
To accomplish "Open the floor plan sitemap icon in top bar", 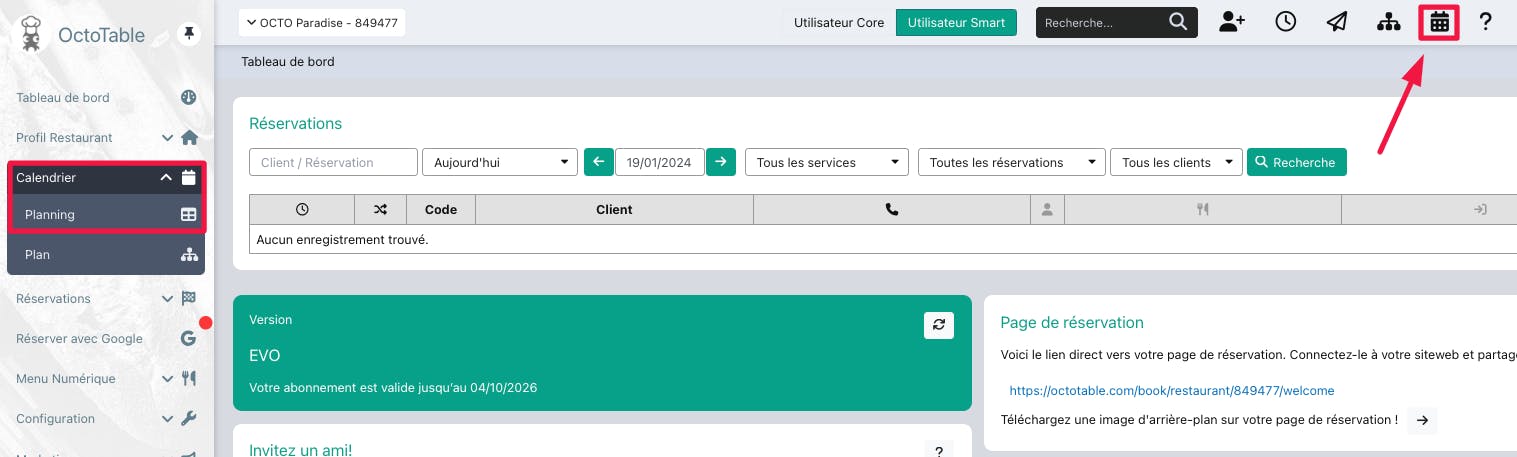I will coord(1388,22).
